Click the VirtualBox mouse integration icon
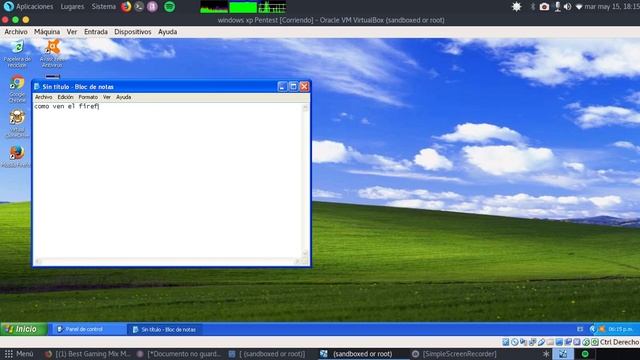This screenshot has width=640, height=360. pyautogui.click(x=586, y=342)
